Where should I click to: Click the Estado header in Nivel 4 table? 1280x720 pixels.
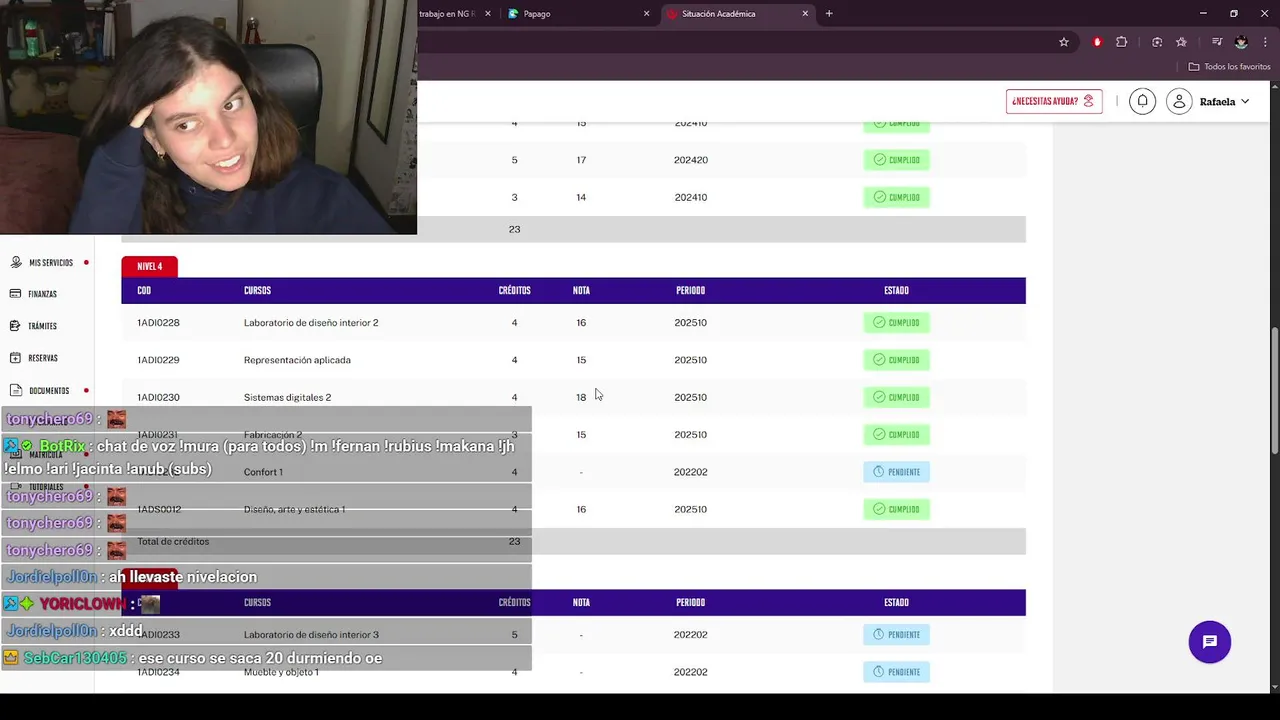click(x=896, y=291)
